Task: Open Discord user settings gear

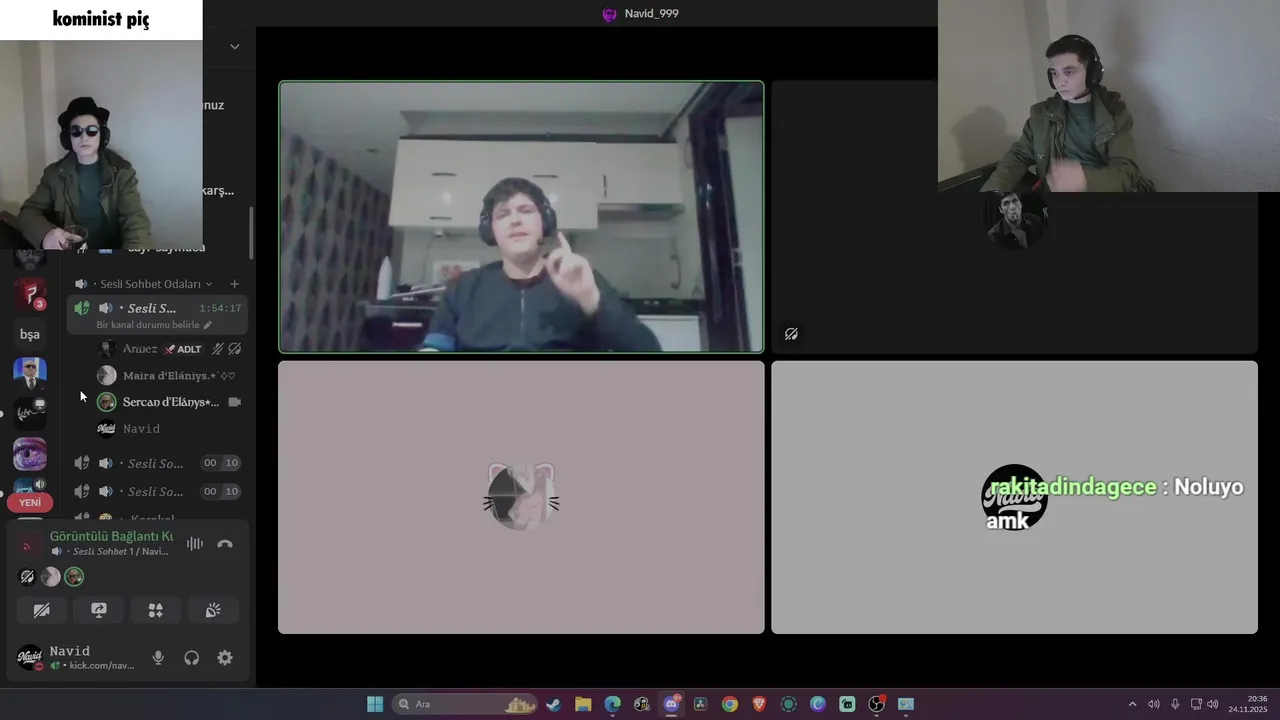Action: point(225,658)
